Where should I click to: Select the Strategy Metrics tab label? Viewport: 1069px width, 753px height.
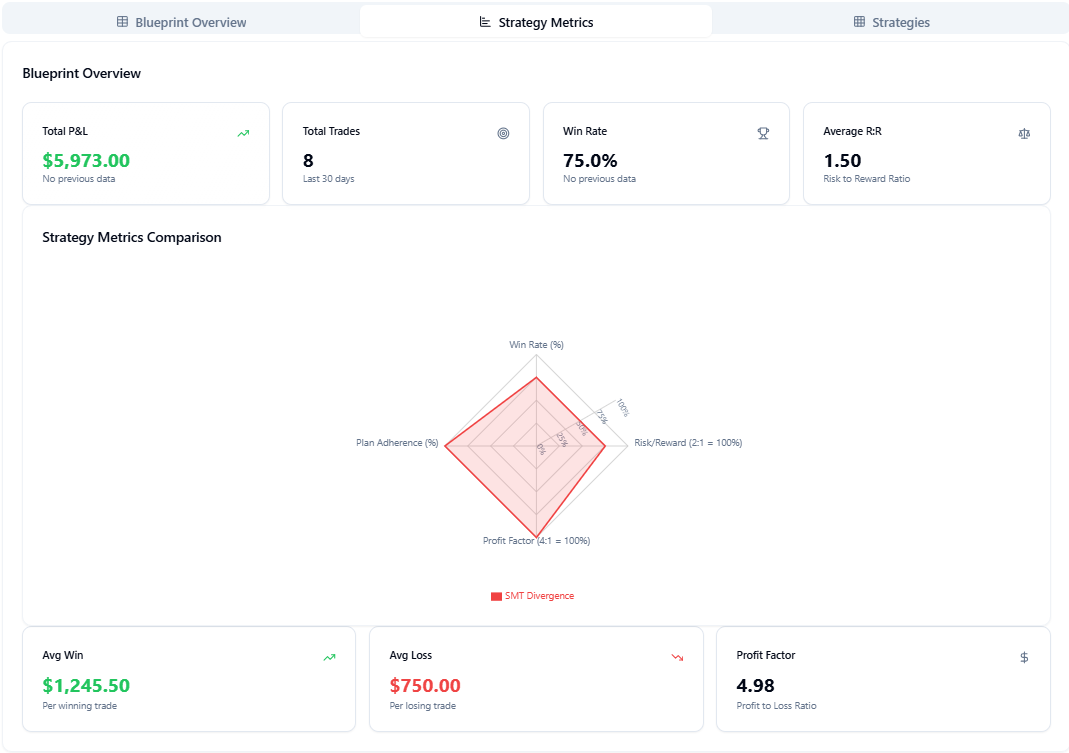click(545, 22)
